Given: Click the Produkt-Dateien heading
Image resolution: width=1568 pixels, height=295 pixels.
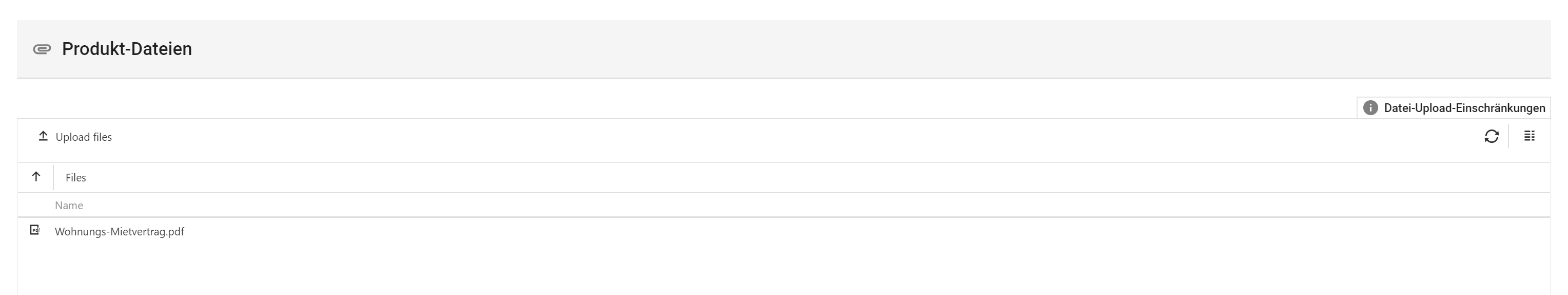Looking at the screenshot, I should pyautogui.click(x=127, y=49).
